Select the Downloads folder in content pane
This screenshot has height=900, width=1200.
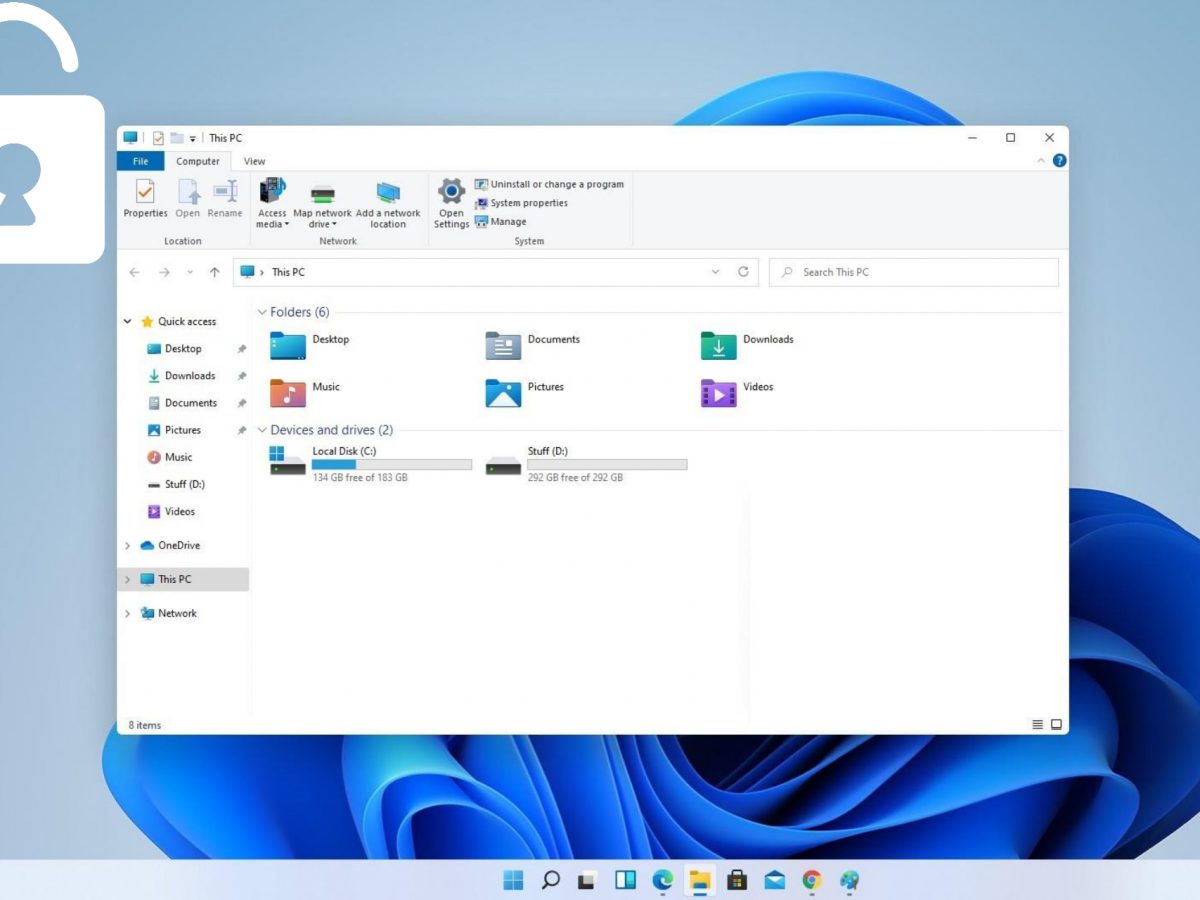pos(748,346)
